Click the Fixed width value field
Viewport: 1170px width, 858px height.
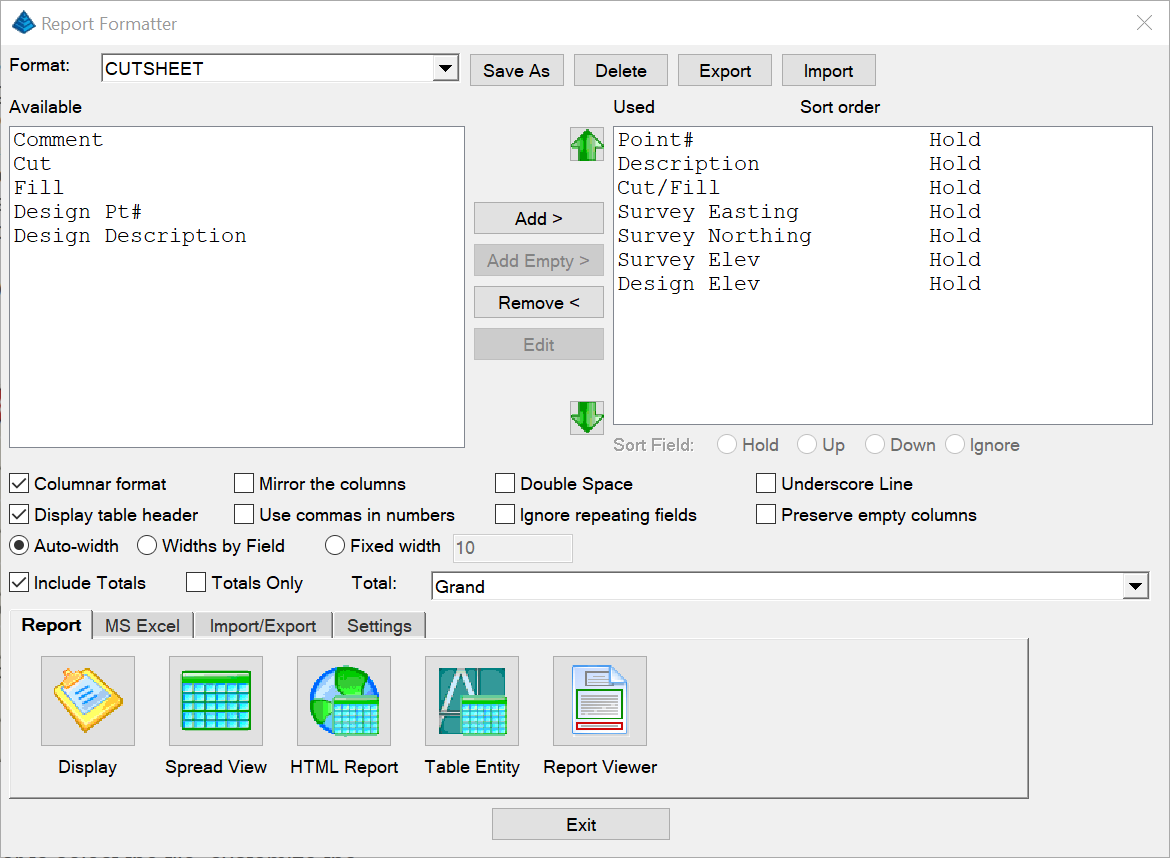[x=513, y=548]
